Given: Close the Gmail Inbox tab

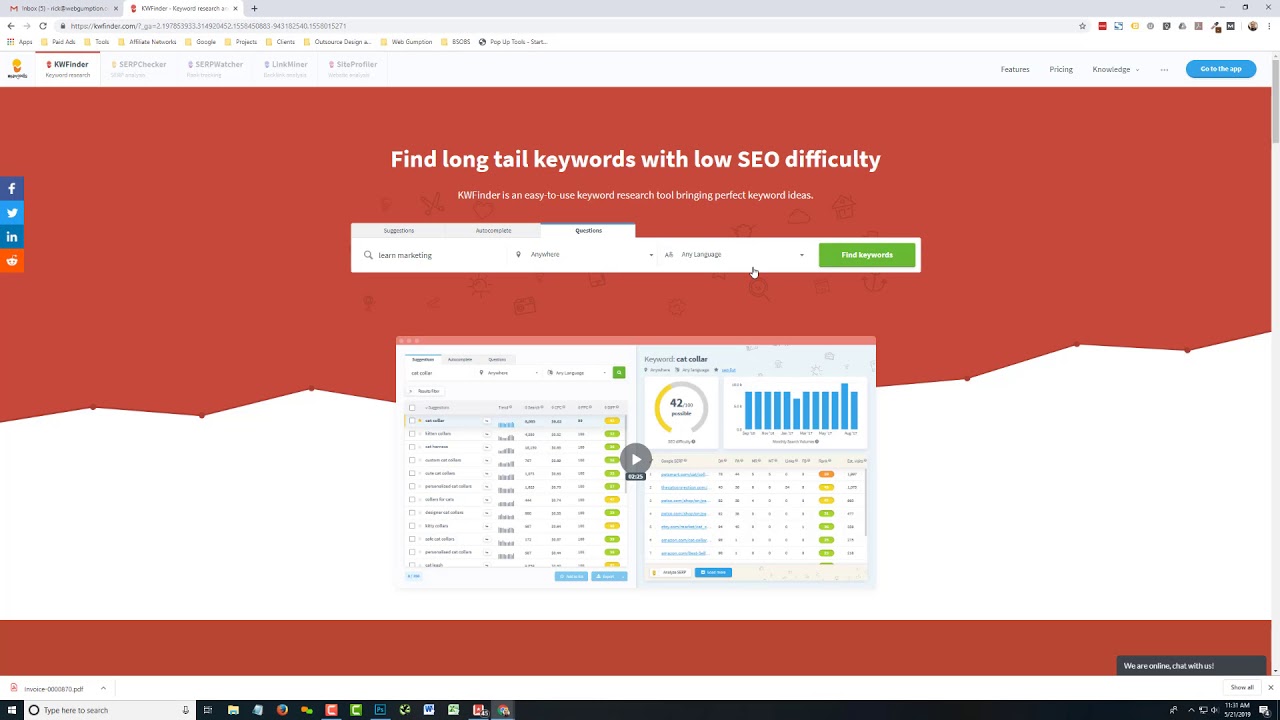Looking at the screenshot, I should click(x=116, y=8).
